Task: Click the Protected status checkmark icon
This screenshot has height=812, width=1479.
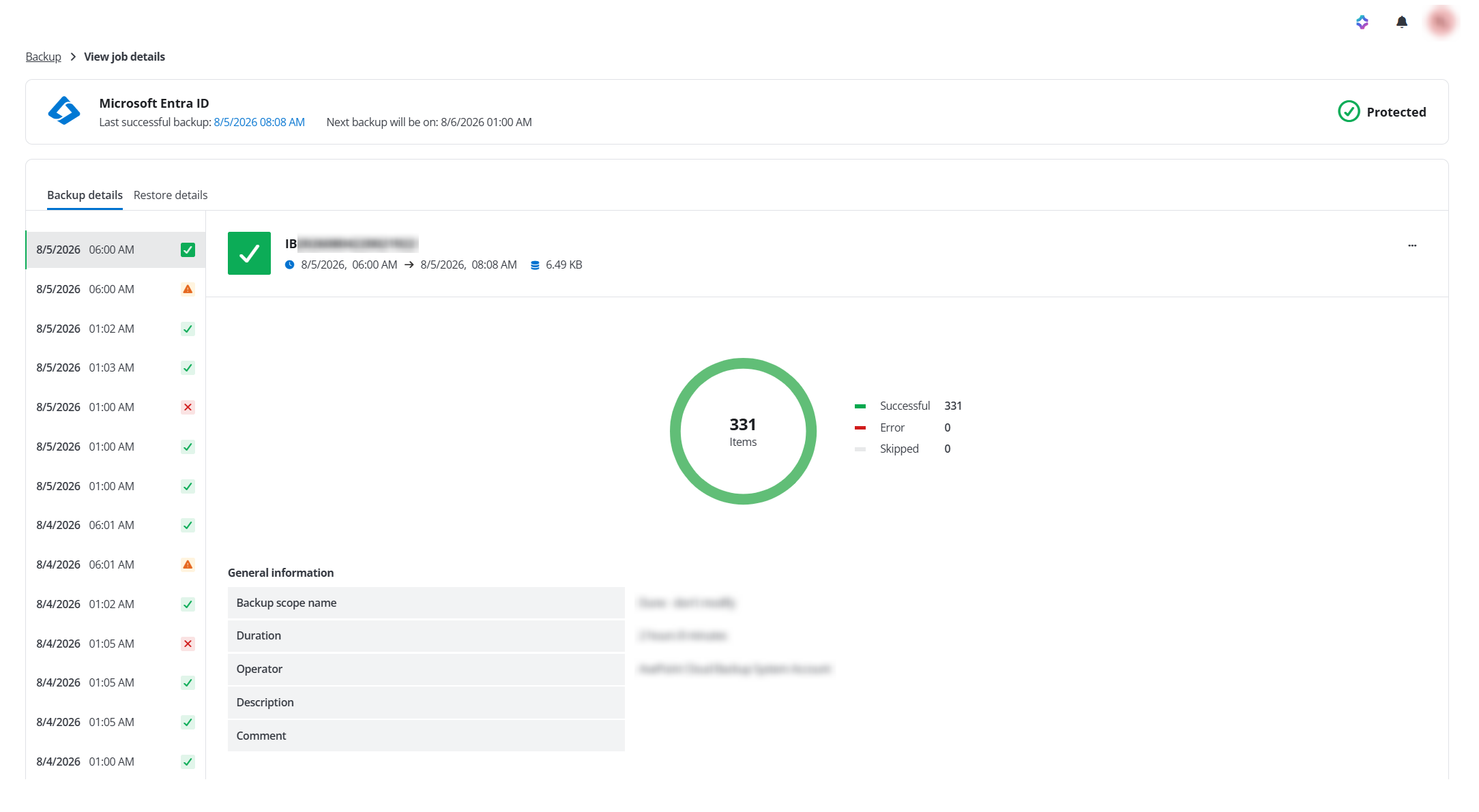Action: click(x=1348, y=112)
